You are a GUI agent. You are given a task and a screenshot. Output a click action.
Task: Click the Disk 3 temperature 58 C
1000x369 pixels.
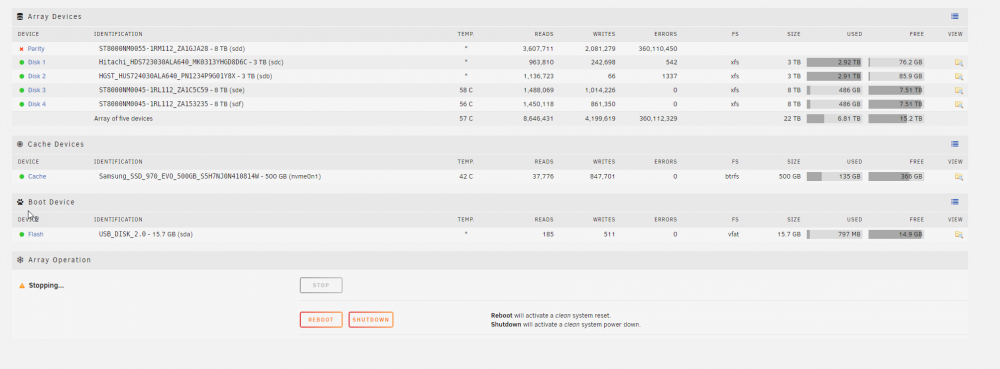466,90
